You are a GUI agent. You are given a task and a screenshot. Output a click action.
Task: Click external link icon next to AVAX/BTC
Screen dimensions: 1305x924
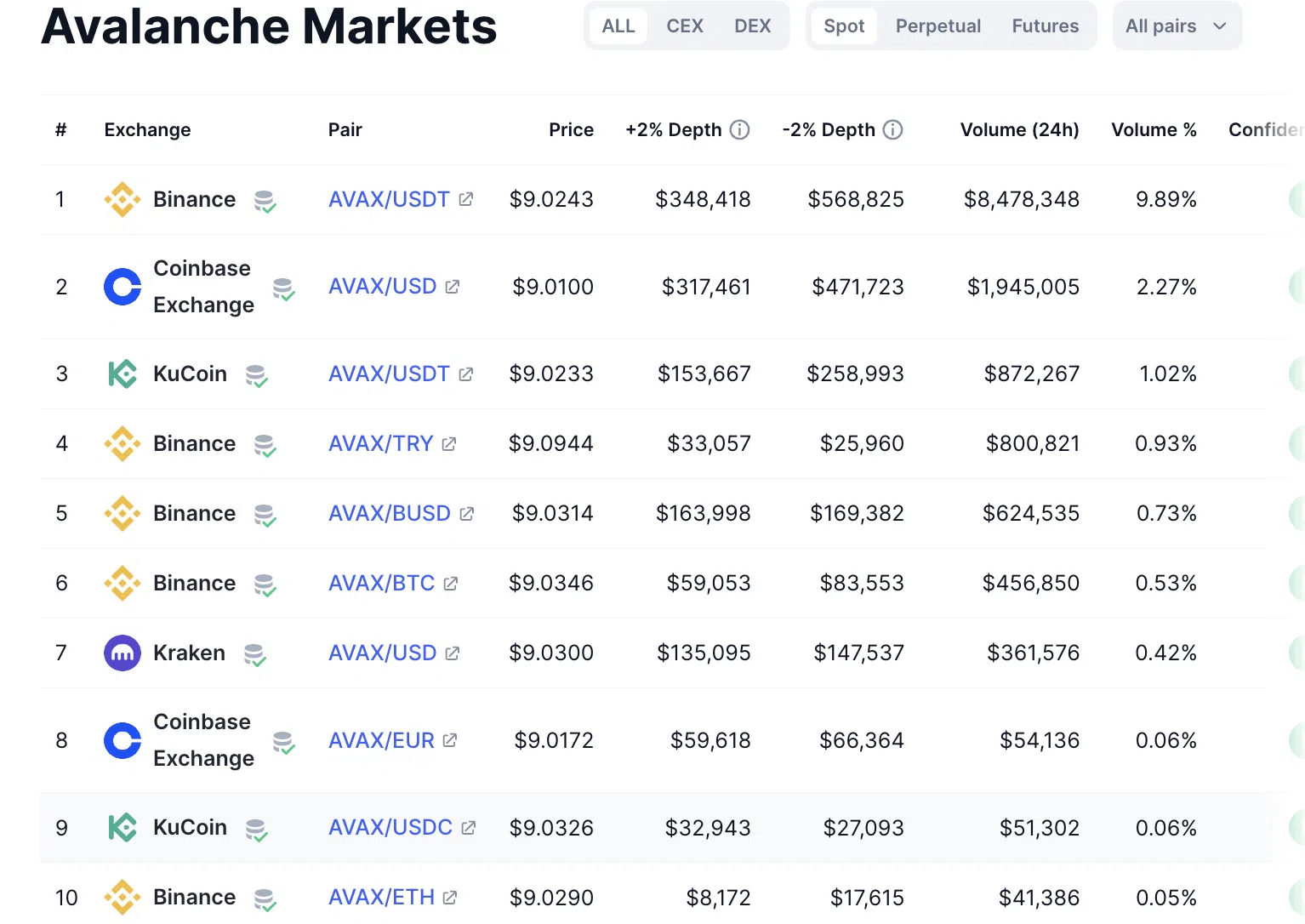pos(451,583)
